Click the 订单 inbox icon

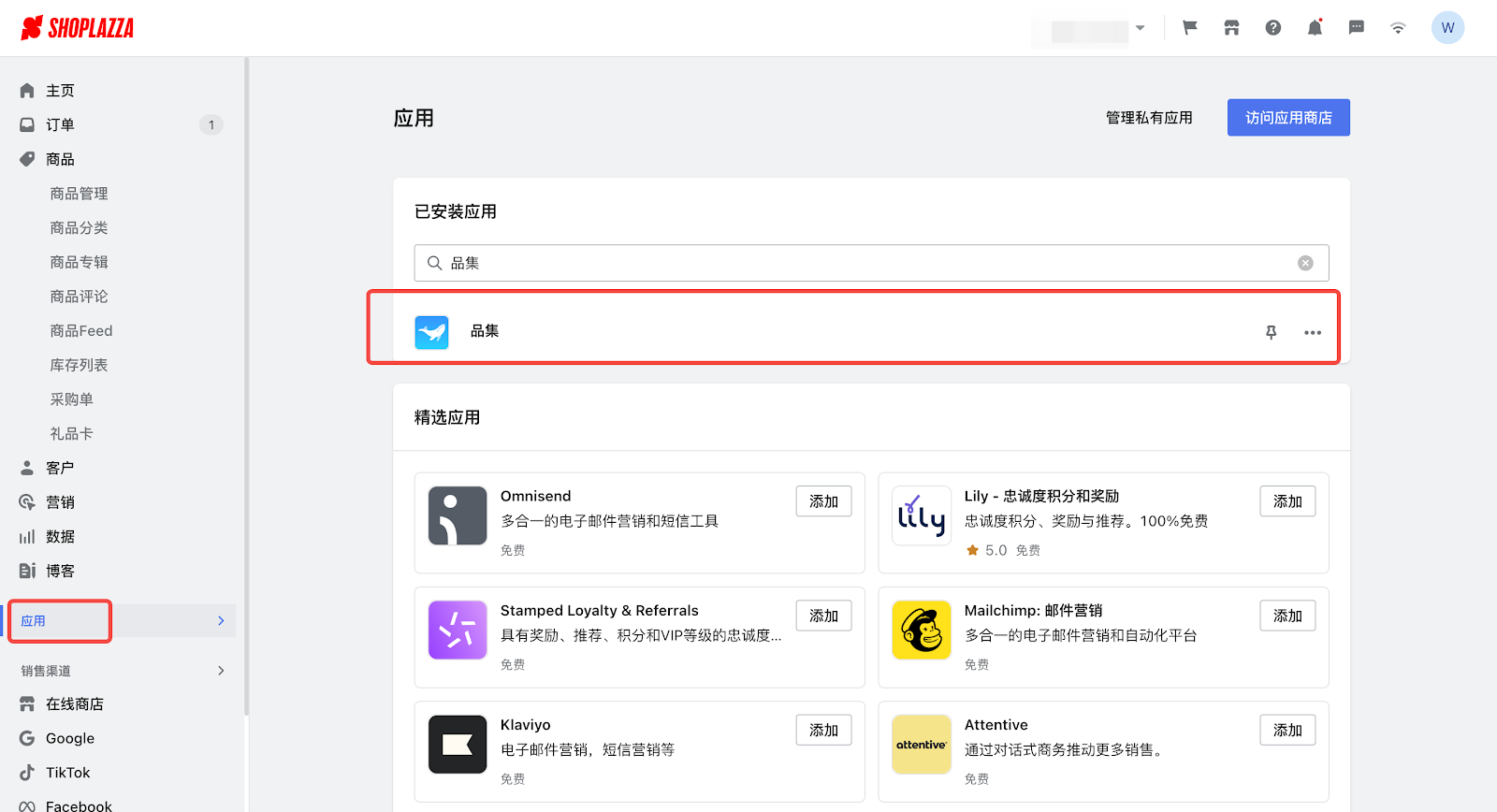click(x=27, y=124)
